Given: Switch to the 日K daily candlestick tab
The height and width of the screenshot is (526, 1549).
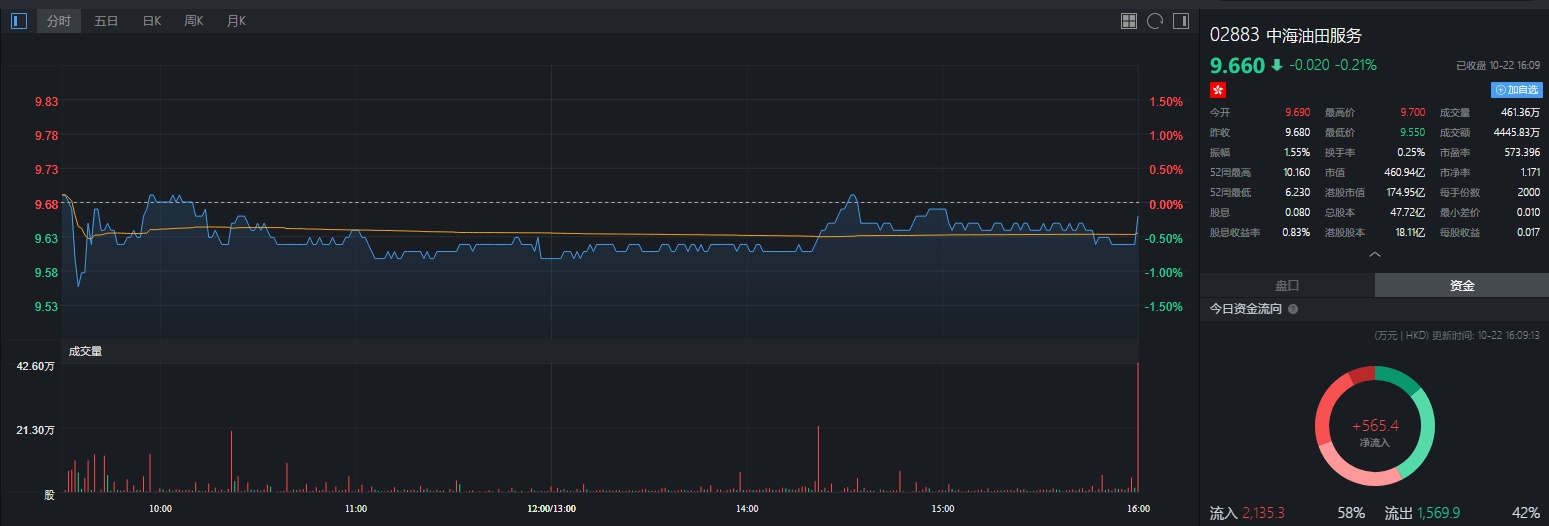Looking at the screenshot, I should pyautogui.click(x=151, y=20).
